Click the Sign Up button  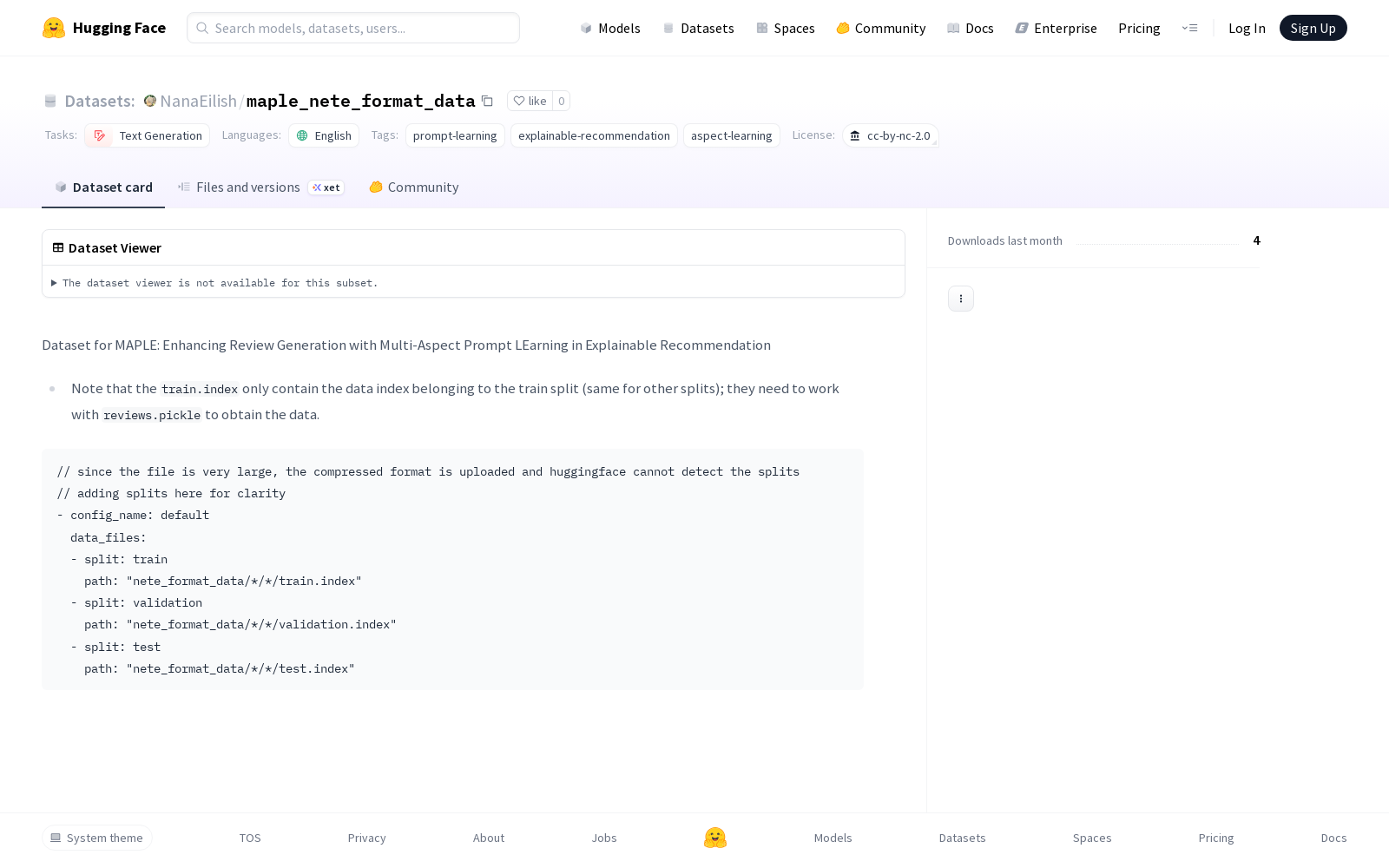(x=1313, y=28)
